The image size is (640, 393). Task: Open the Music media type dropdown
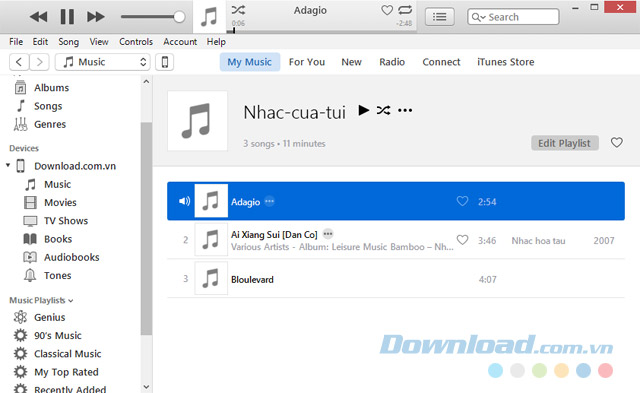coord(103,62)
